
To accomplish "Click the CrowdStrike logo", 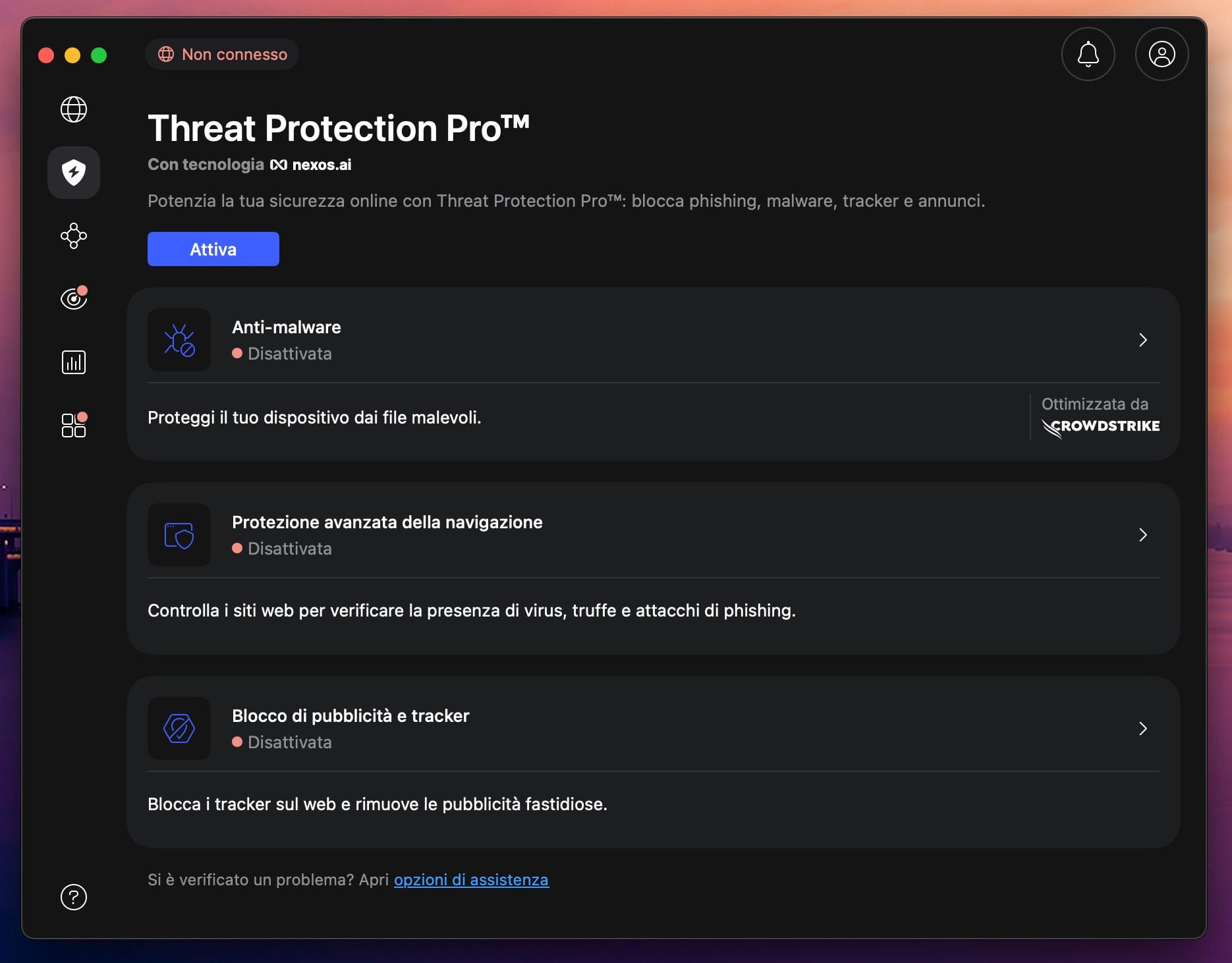I will click(1101, 427).
